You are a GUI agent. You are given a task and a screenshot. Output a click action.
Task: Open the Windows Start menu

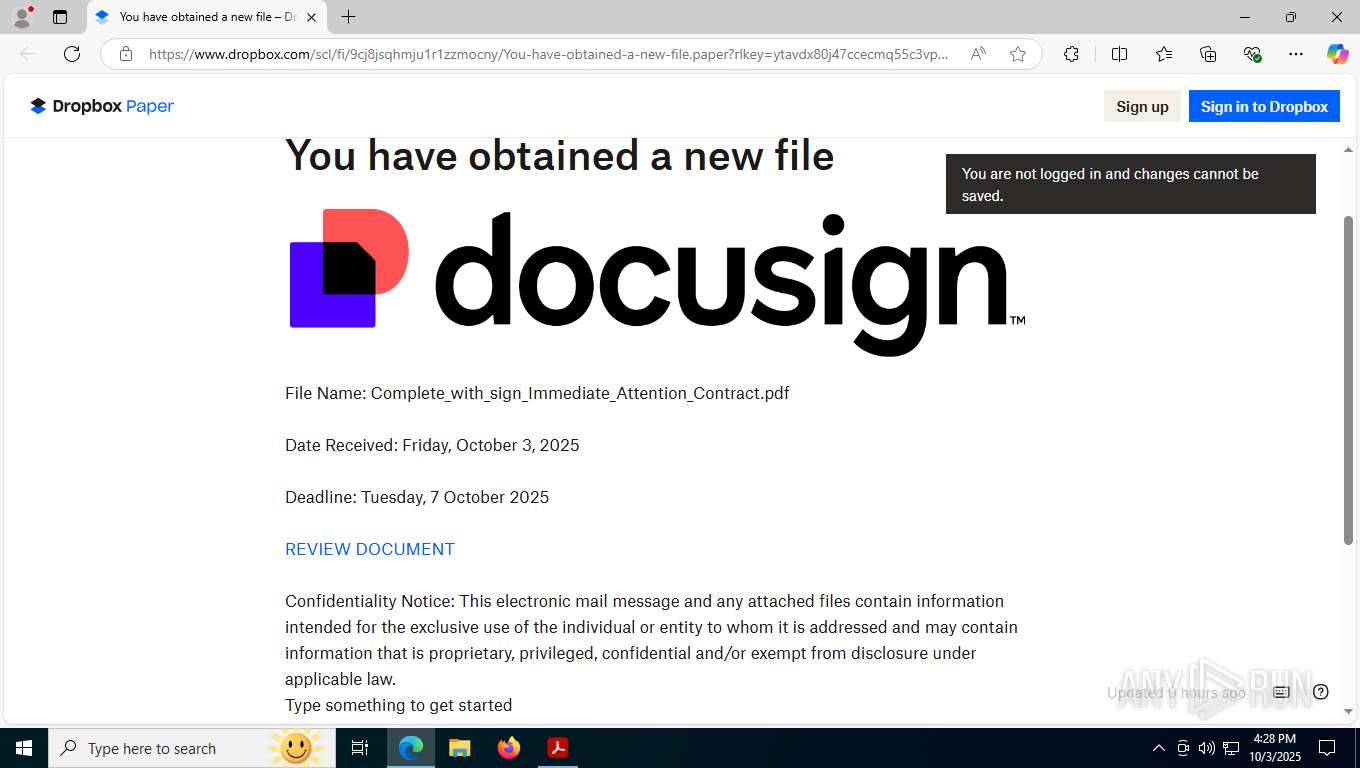point(24,748)
